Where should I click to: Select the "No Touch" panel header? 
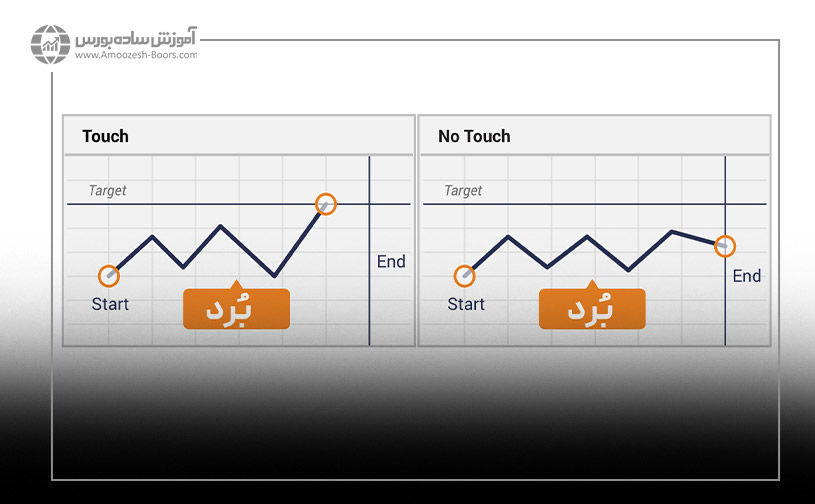[x=474, y=136]
